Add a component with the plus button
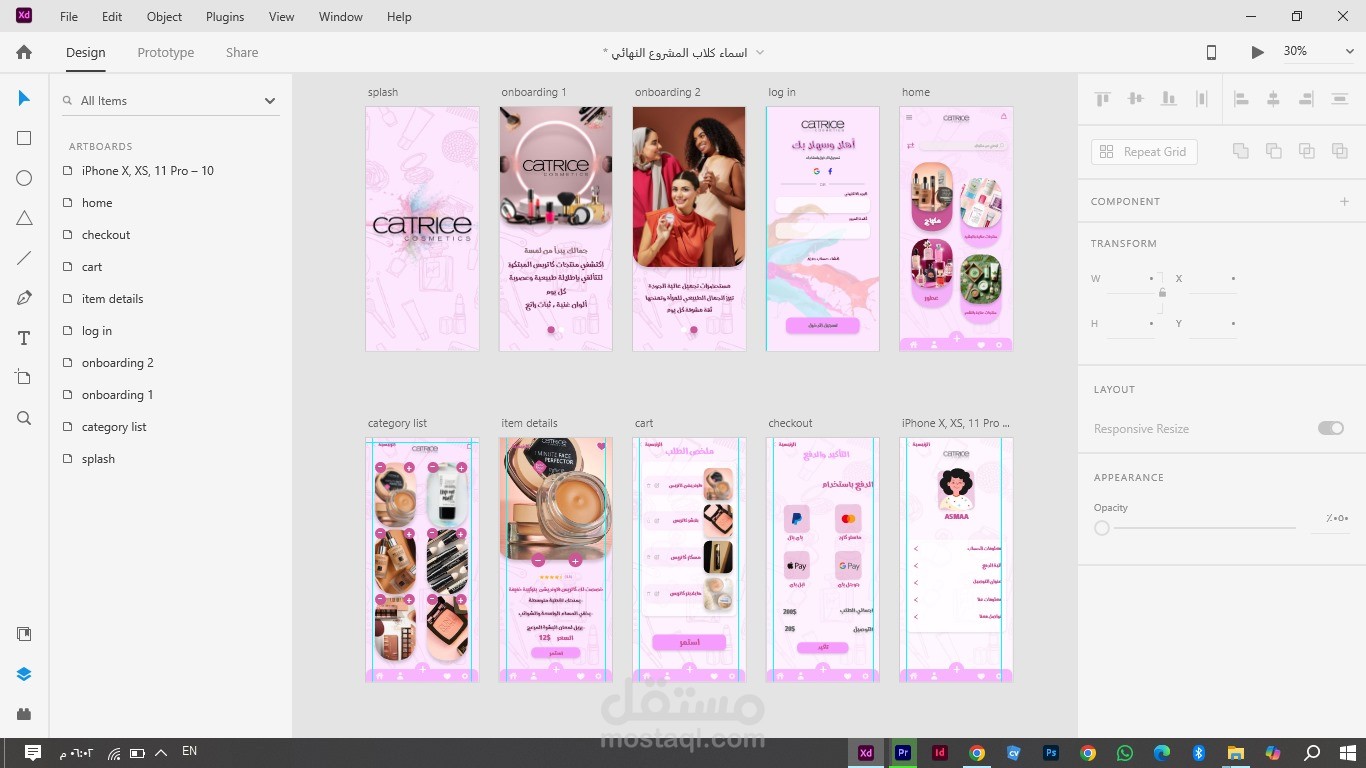1366x768 pixels. (1345, 201)
